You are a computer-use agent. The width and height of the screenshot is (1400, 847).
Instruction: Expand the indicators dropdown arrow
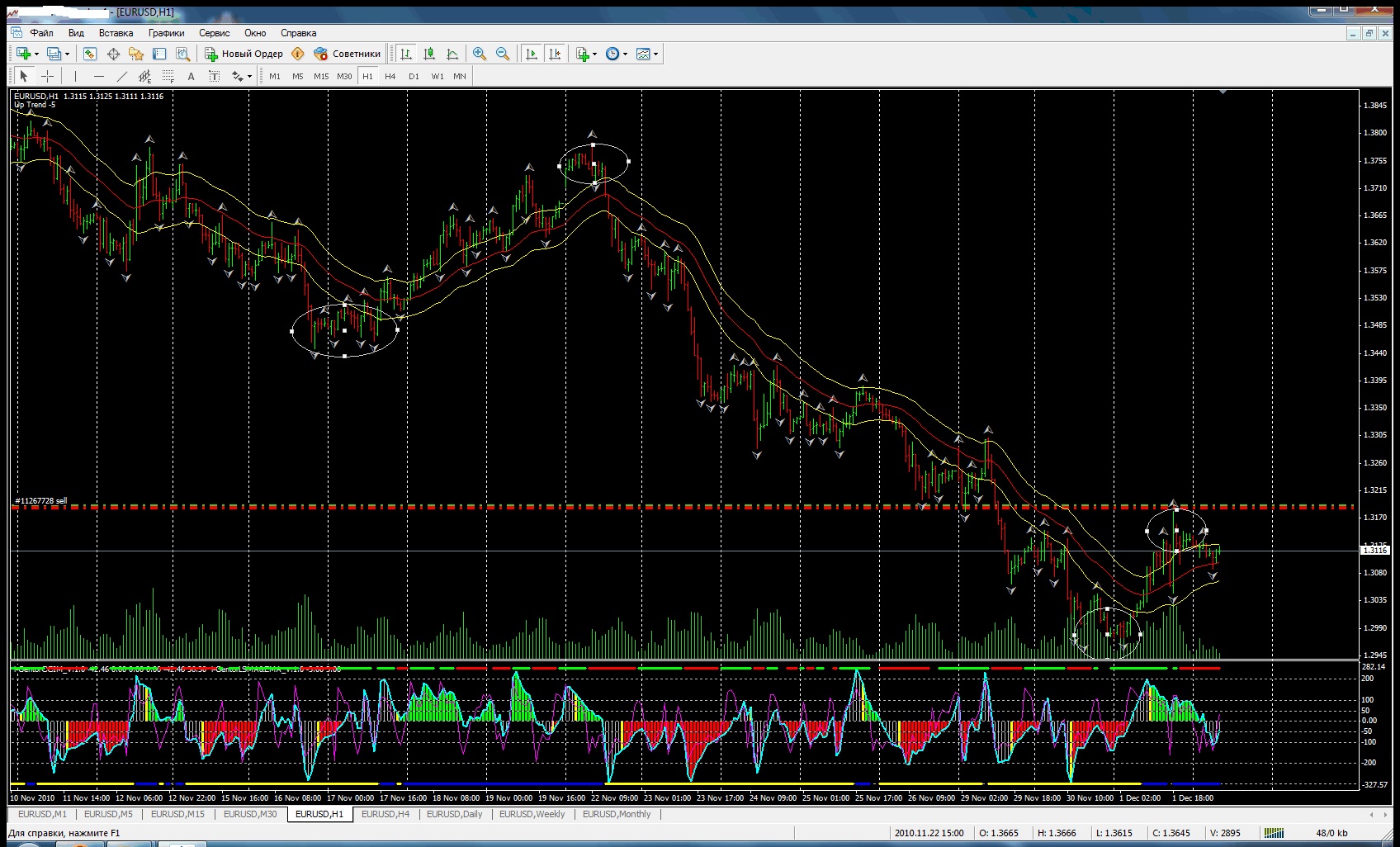pyautogui.click(x=594, y=54)
